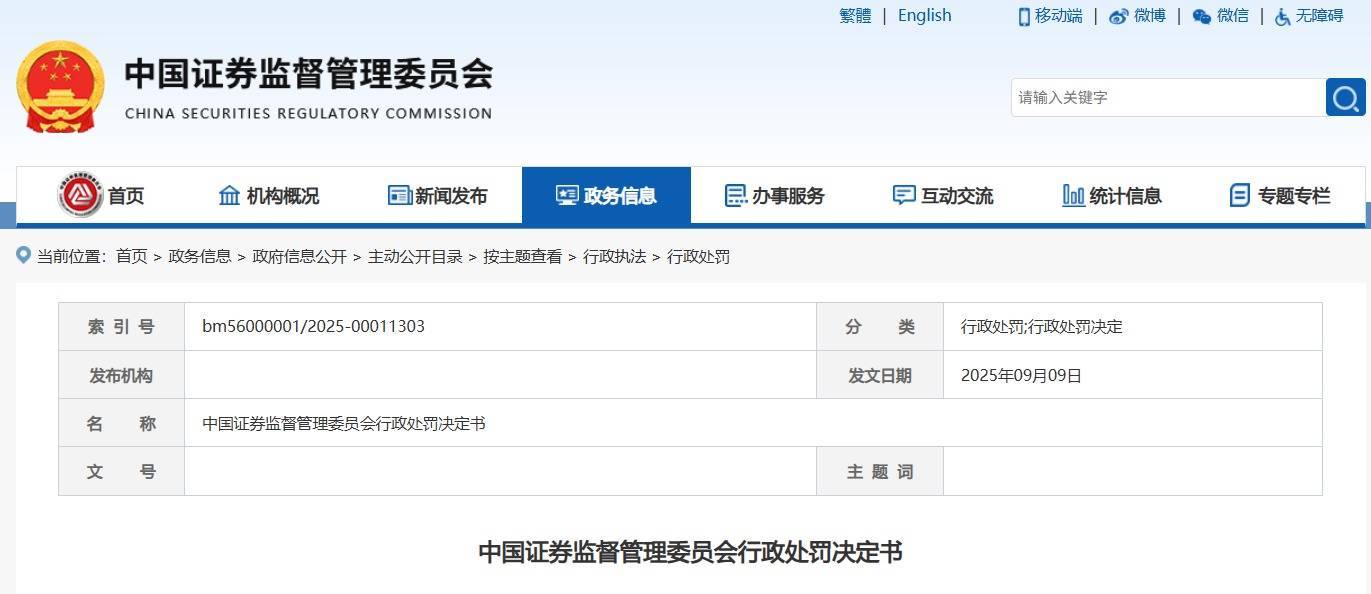The width and height of the screenshot is (1371, 594).
Task: Click the Weibo icon
Action: point(1119,16)
